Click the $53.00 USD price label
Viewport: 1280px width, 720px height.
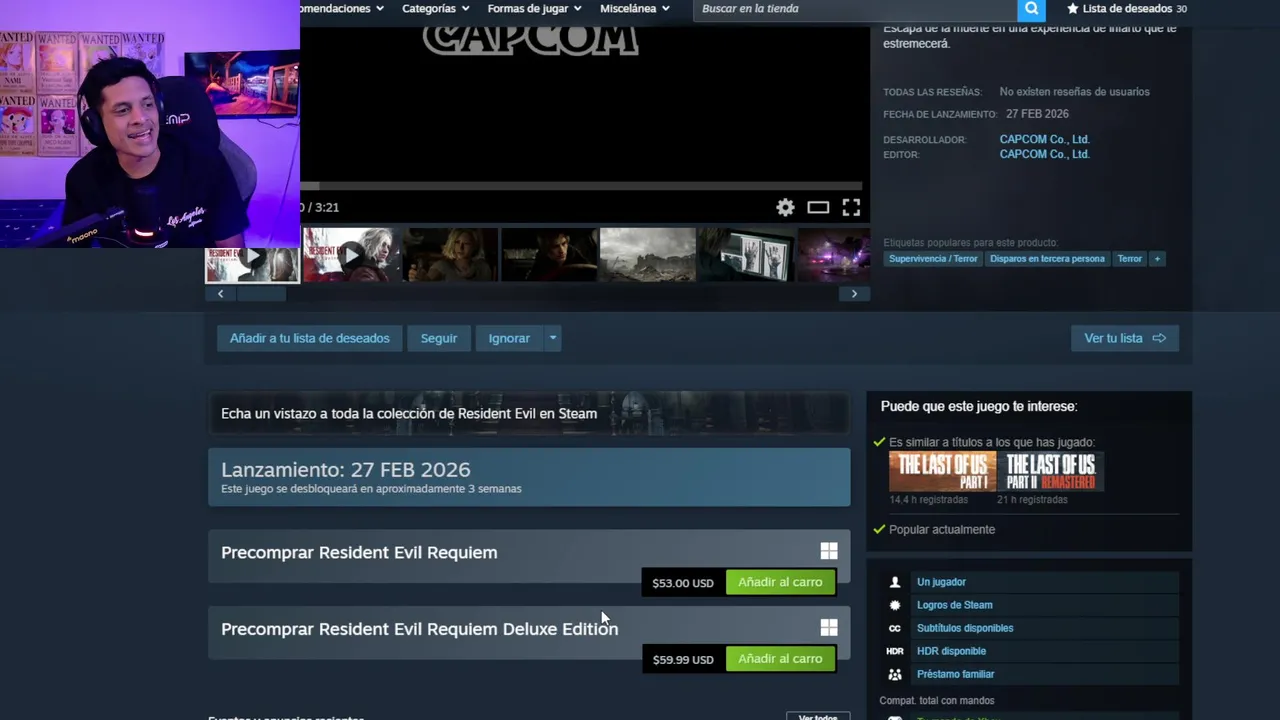tap(683, 583)
